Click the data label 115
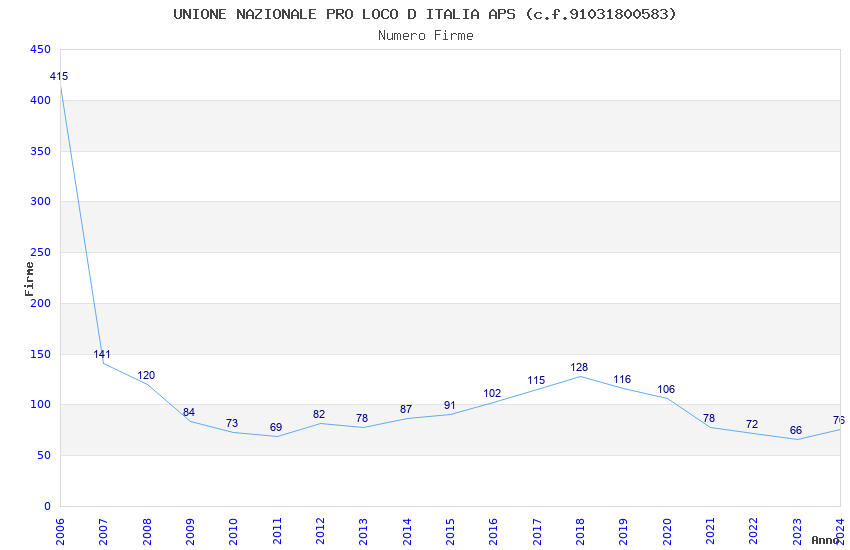This screenshot has height=550, width=850. tap(536, 380)
